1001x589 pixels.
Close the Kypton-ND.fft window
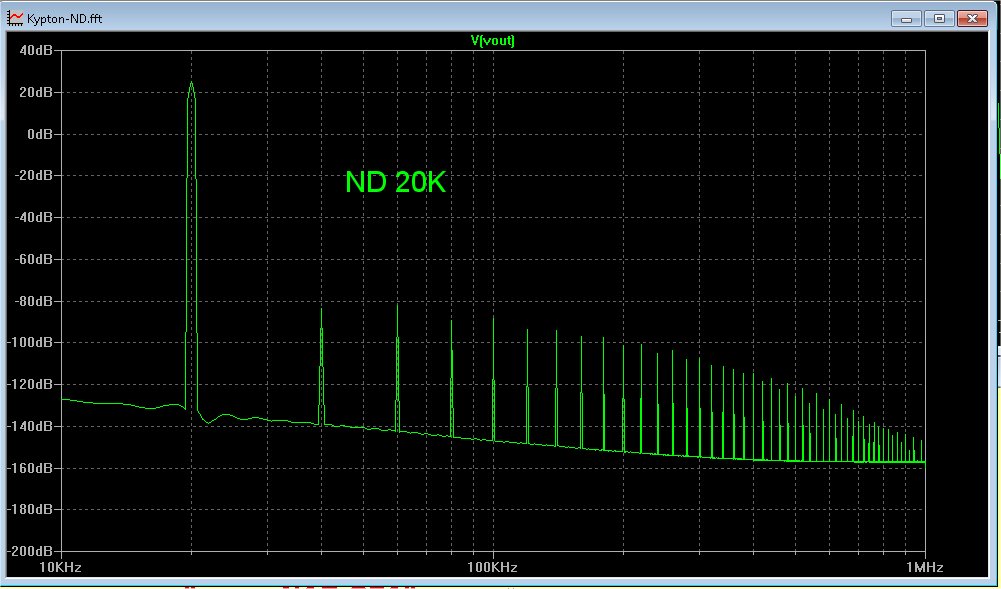[x=972, y=19]
